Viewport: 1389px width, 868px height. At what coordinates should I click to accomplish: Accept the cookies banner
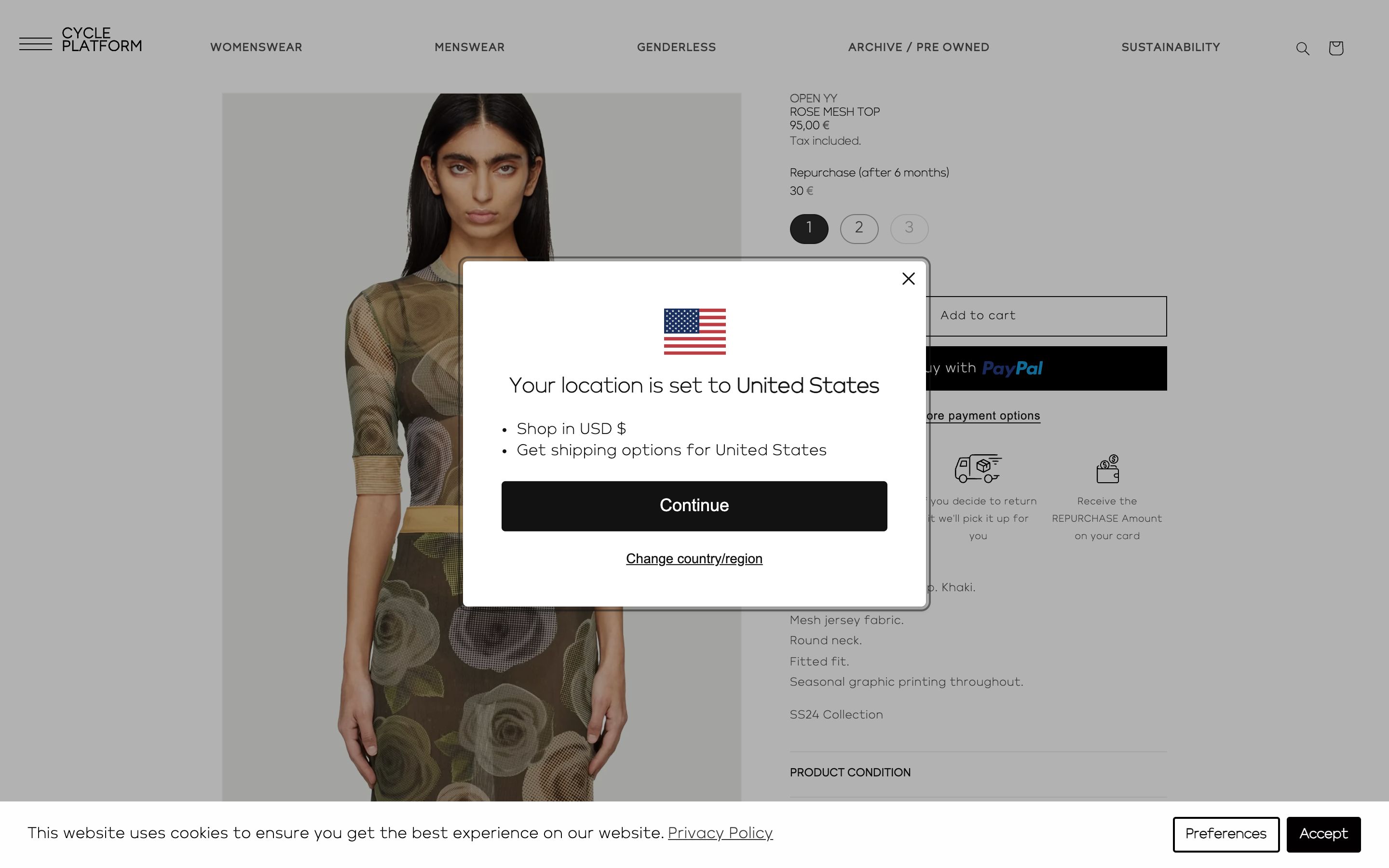pos(1323,834)
